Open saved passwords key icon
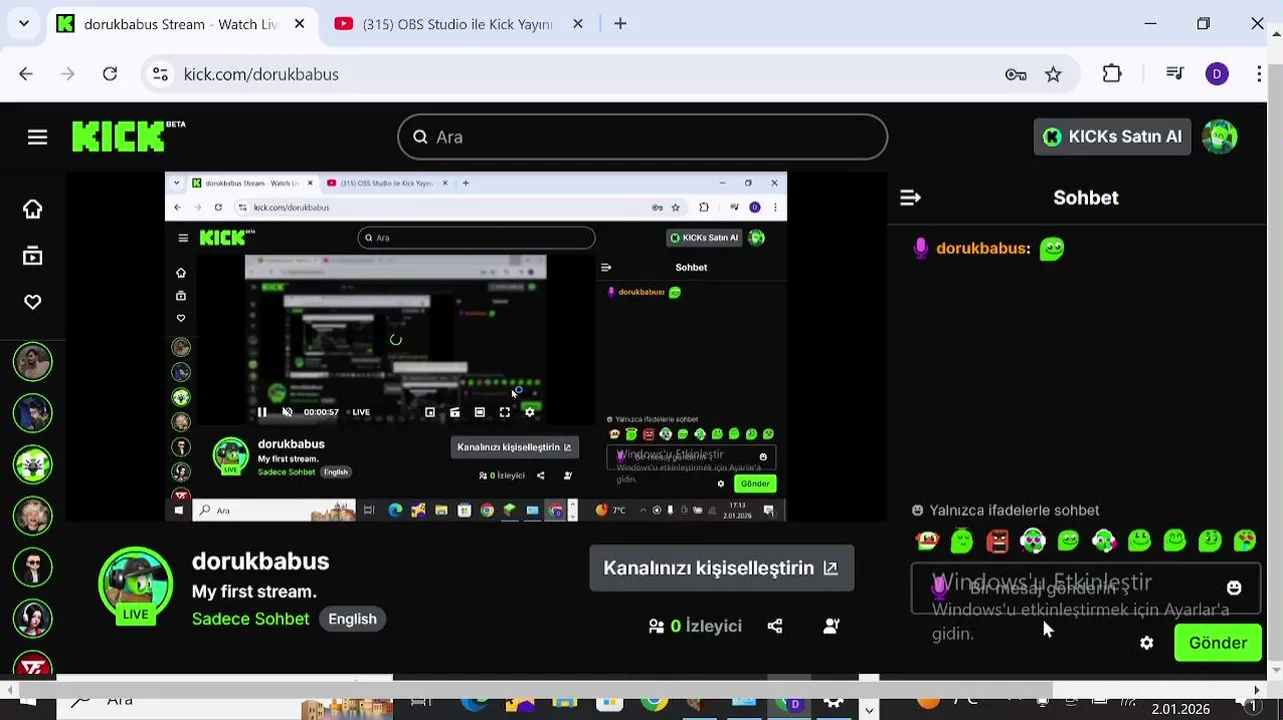 tap(1016, 74)
